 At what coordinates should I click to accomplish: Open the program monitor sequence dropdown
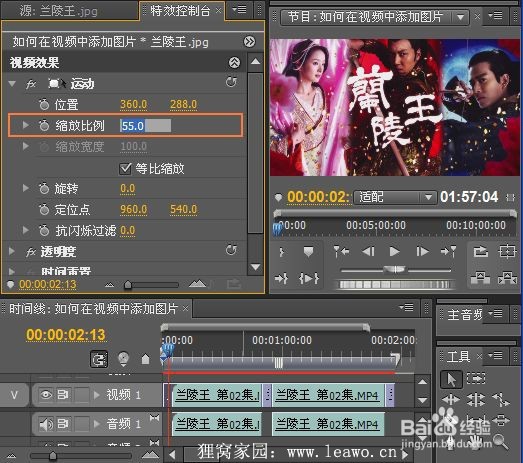[461, 17]
